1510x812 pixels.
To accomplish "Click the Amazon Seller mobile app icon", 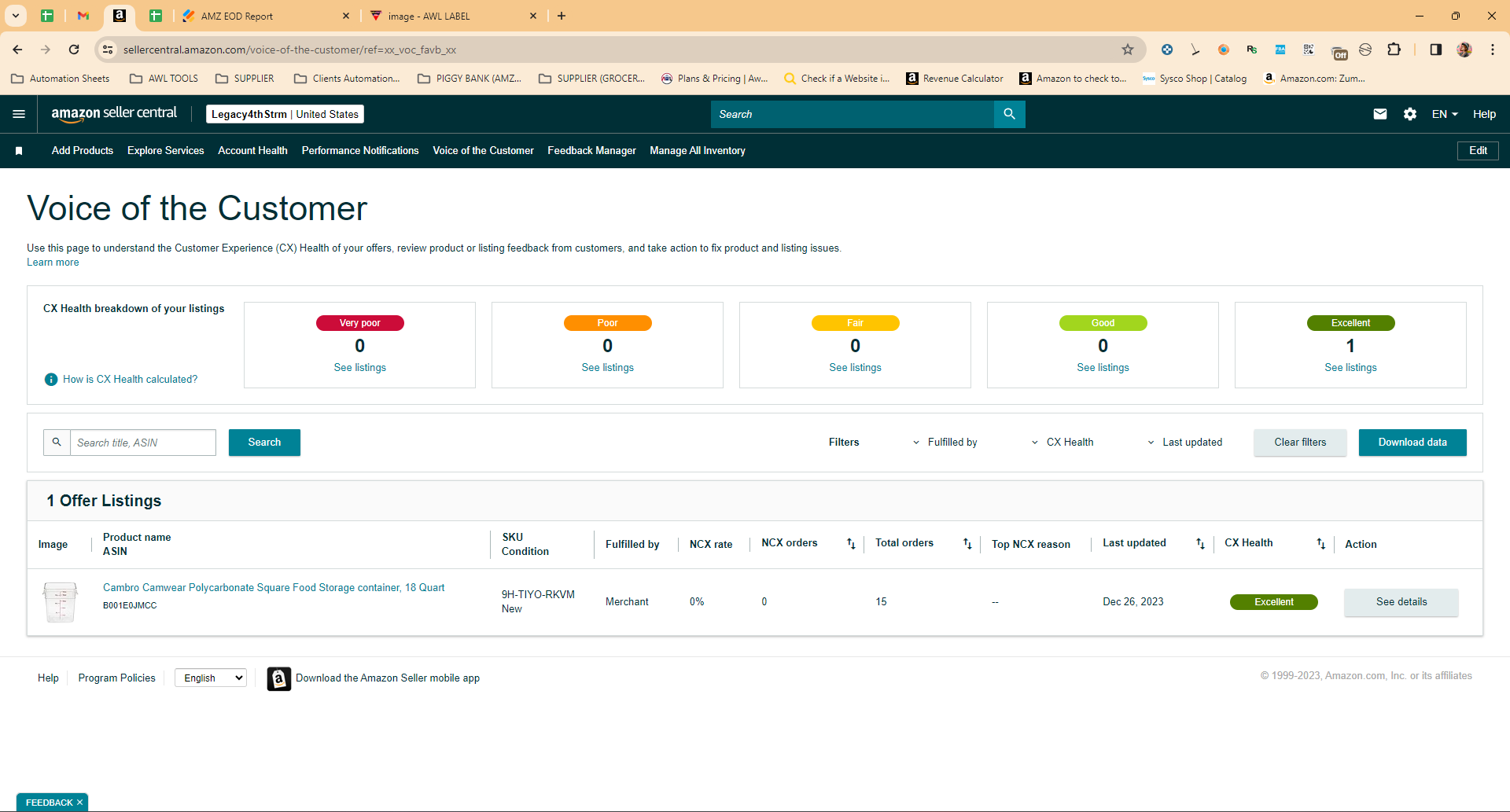I will 279,678.
